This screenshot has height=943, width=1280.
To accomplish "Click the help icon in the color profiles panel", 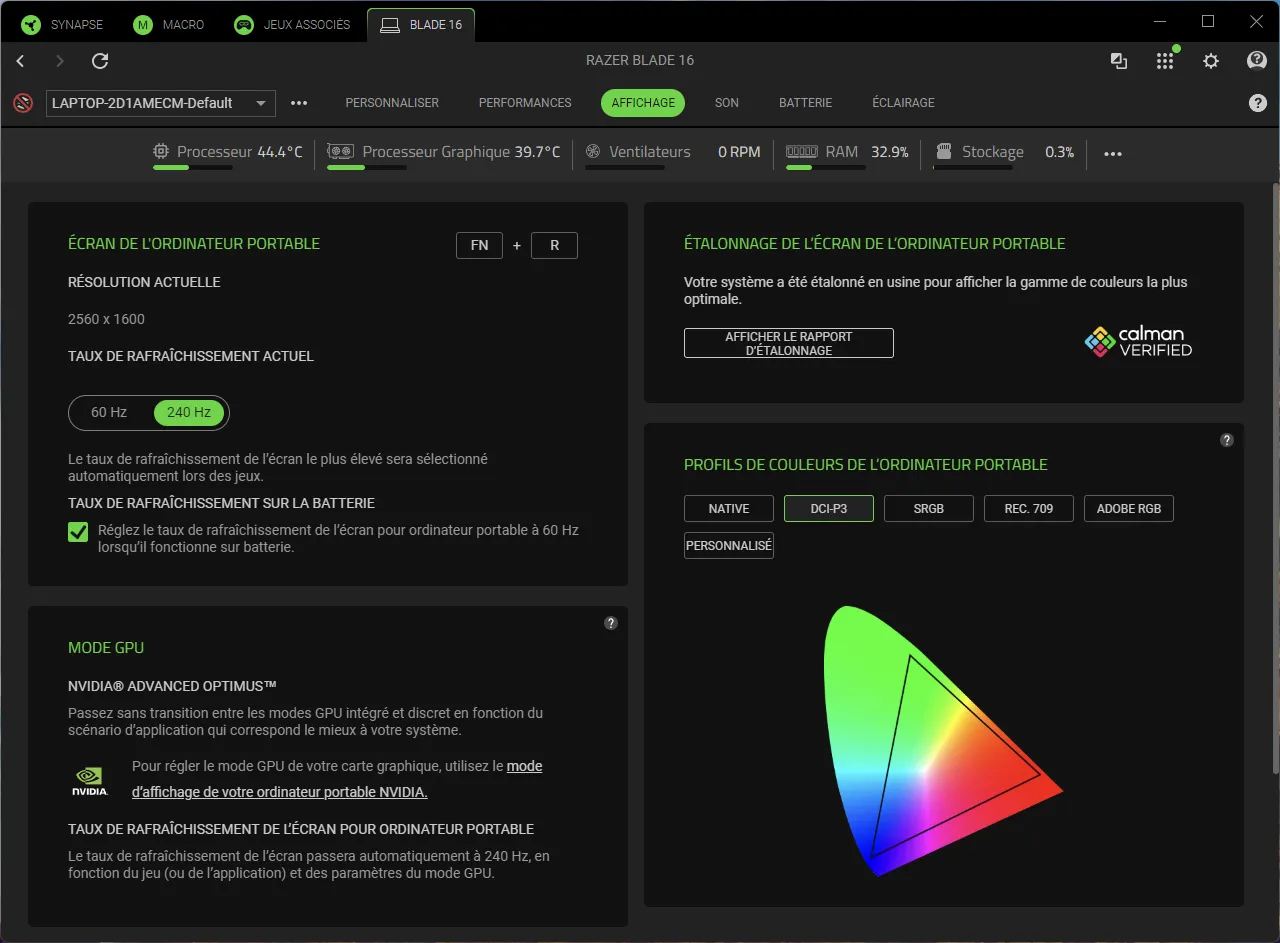I will pyautogui.click(x=1227, y=440).
